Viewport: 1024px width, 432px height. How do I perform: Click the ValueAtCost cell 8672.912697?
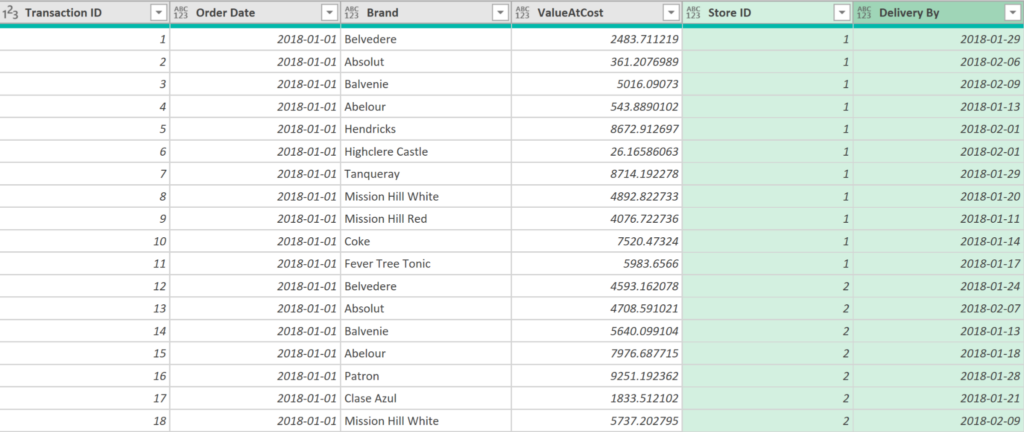pyautogui.click(x=597, y=129)
